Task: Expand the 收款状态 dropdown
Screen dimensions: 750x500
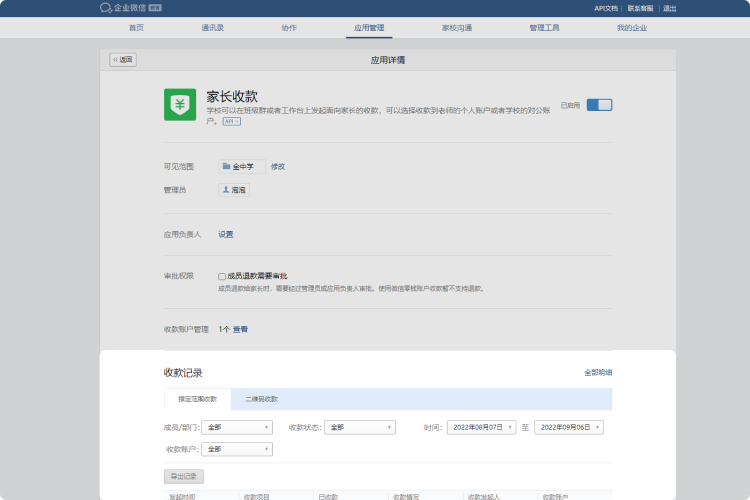Action: pyautogui.click(x=359, y=427)
